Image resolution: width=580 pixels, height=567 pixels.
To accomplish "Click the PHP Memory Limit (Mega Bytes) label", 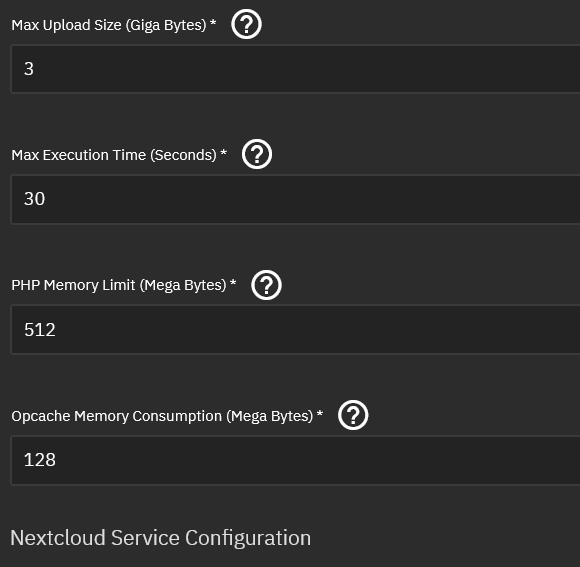I will pos(119,285).
